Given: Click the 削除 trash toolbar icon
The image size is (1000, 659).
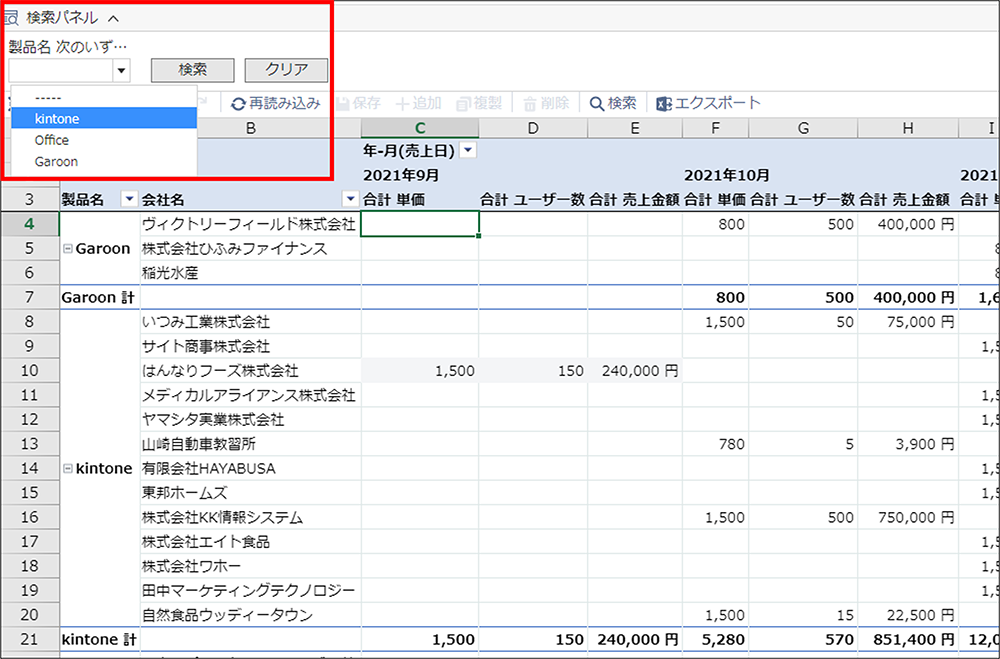Looking at the screenshot, I should pos(530,104).
